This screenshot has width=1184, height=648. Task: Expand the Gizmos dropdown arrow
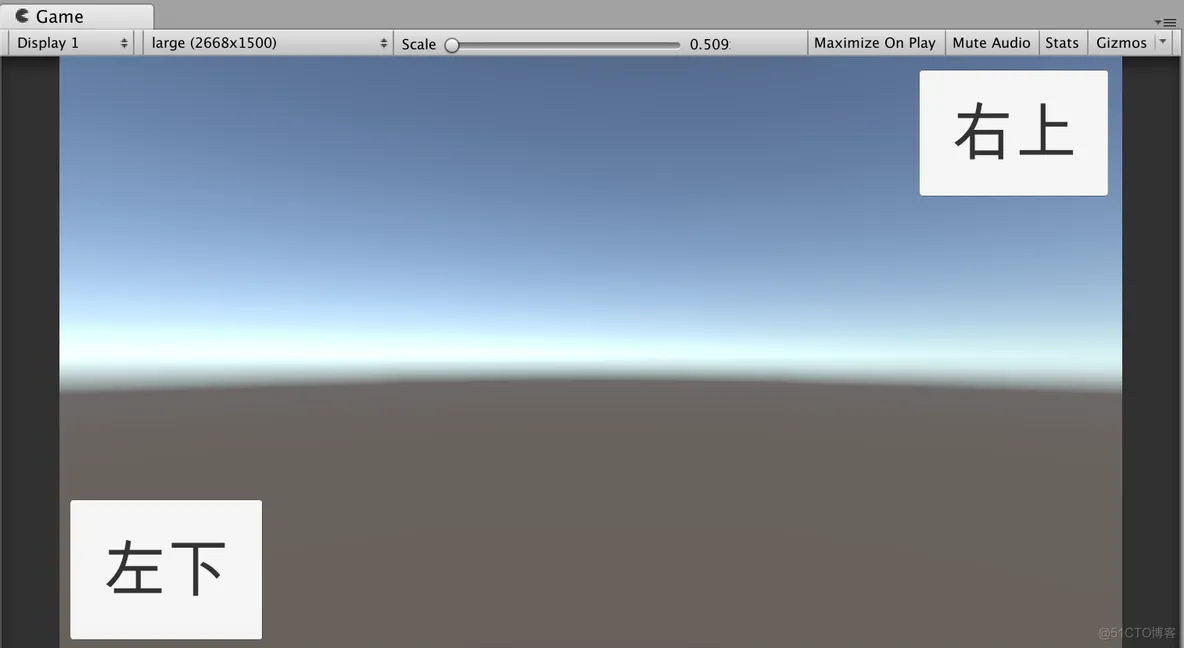point(1164,42)
